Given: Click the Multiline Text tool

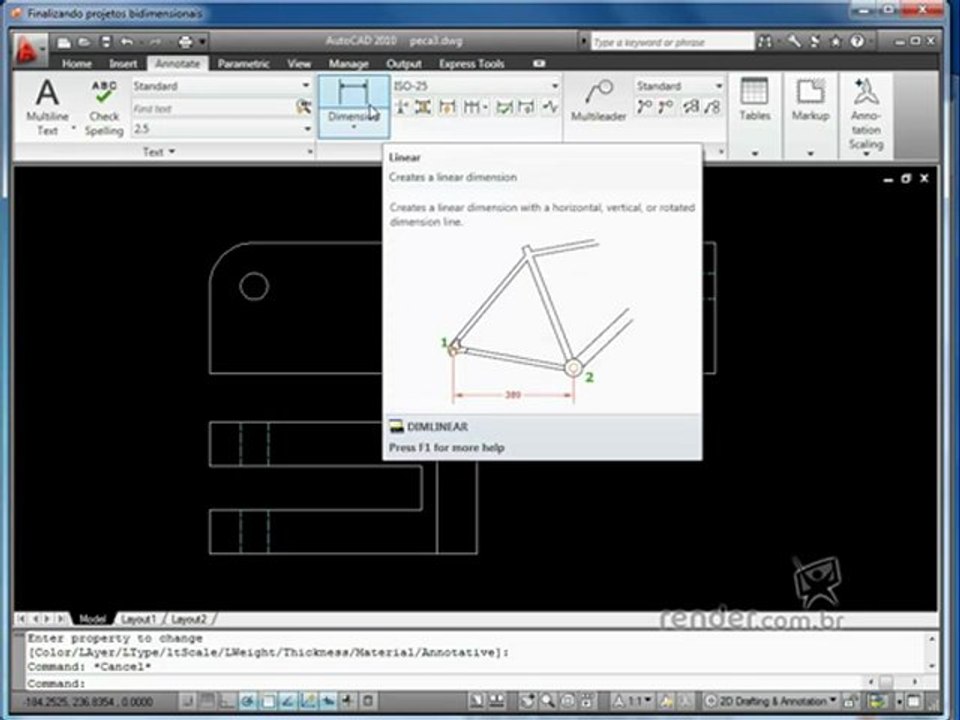Looking at the screenshot, I should pyautogui.click(x=48, y=107).
